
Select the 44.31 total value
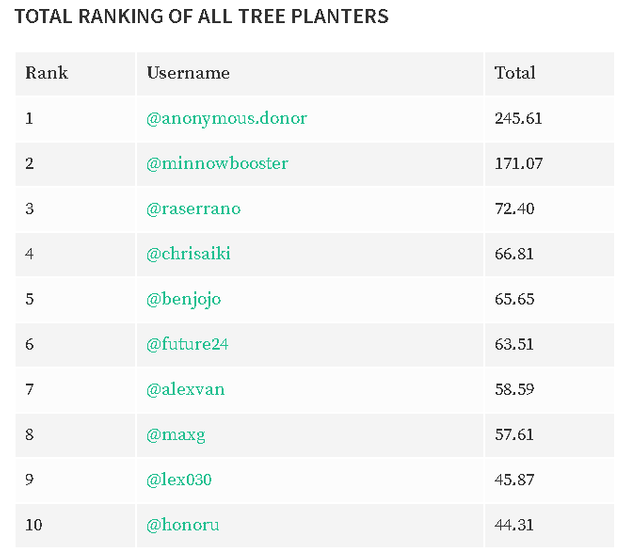click(x=514, y=525)
